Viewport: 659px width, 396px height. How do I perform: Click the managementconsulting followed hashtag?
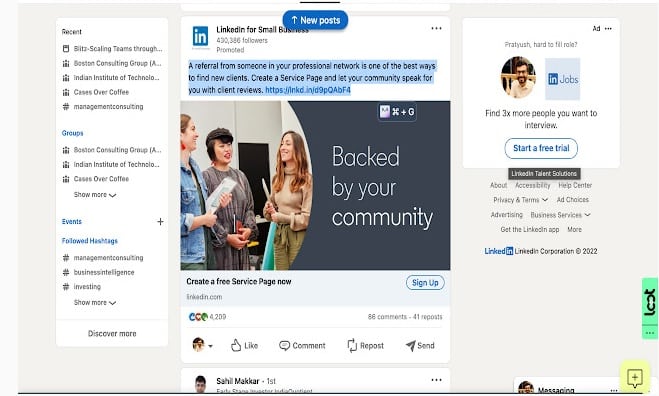pyautogui.click(x=103, y=258)
